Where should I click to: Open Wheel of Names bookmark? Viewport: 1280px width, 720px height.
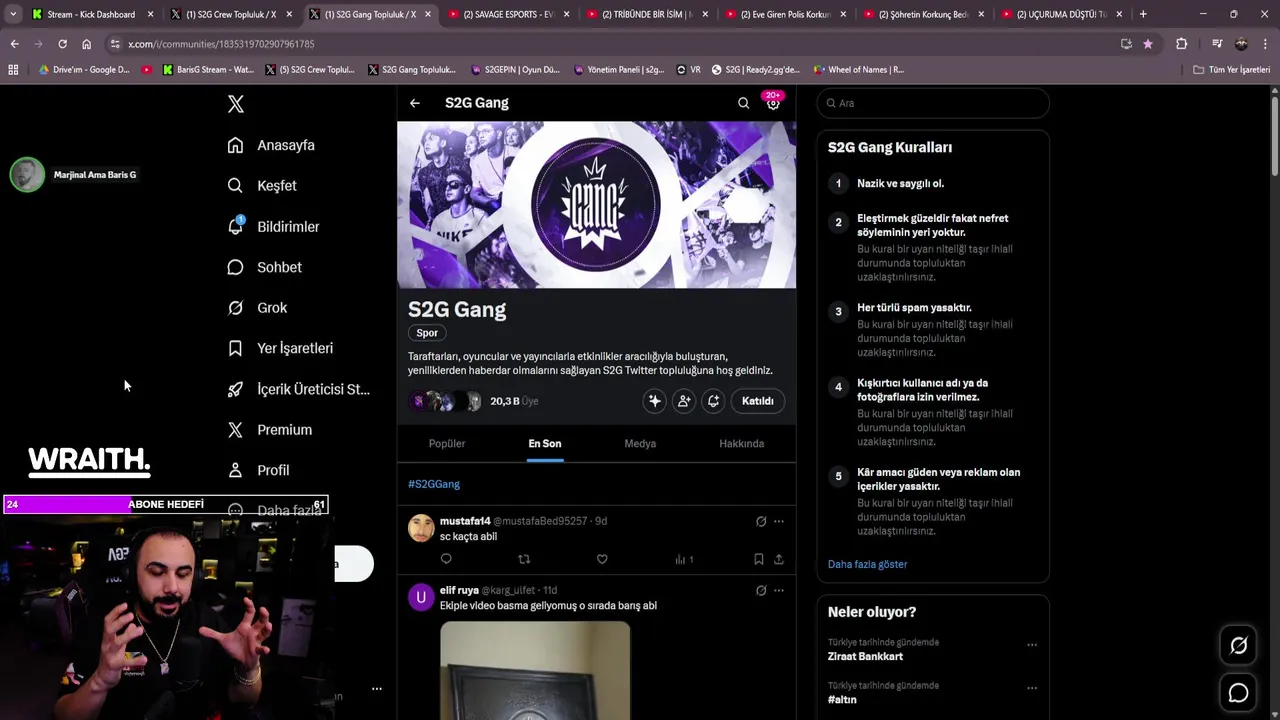click(858, 70)
